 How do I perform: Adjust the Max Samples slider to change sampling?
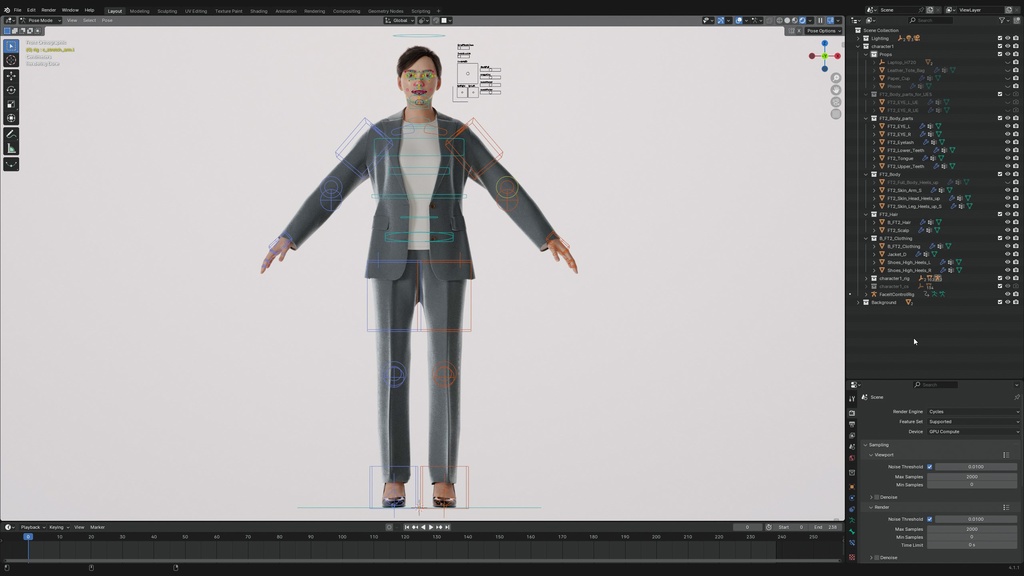click(972, 477)
